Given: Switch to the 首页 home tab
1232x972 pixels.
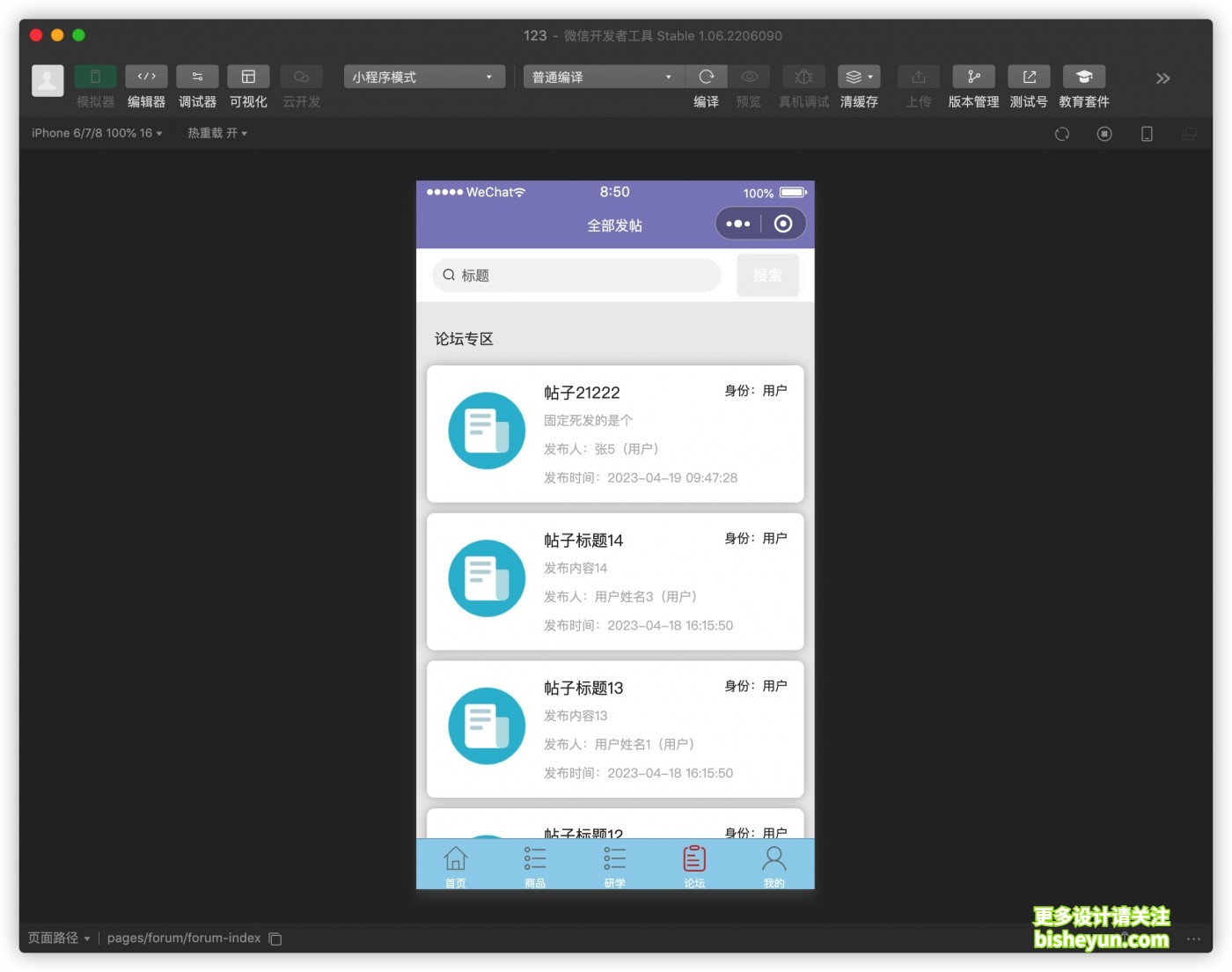Looking at the screenshot, I should tap(456, 866).
